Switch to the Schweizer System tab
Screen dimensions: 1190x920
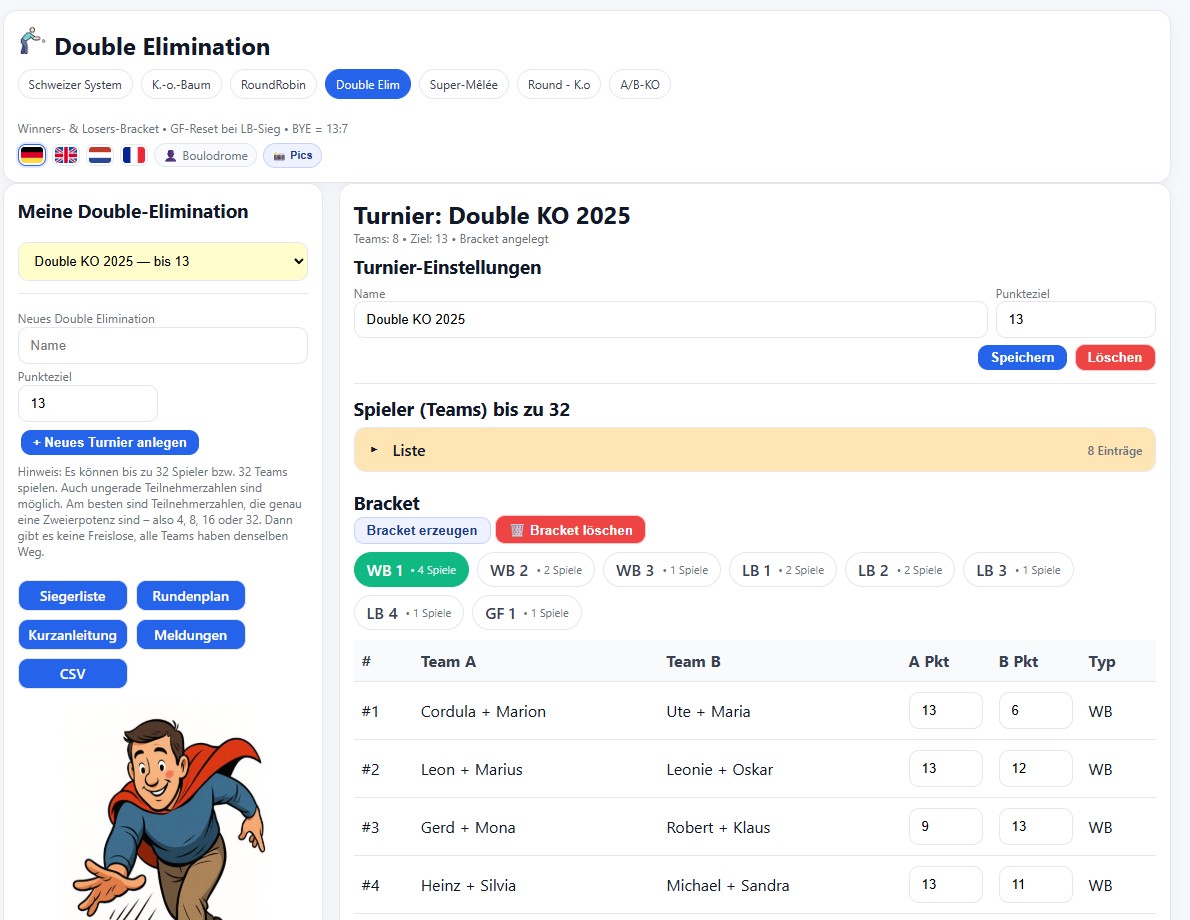(x=75, y=85)
